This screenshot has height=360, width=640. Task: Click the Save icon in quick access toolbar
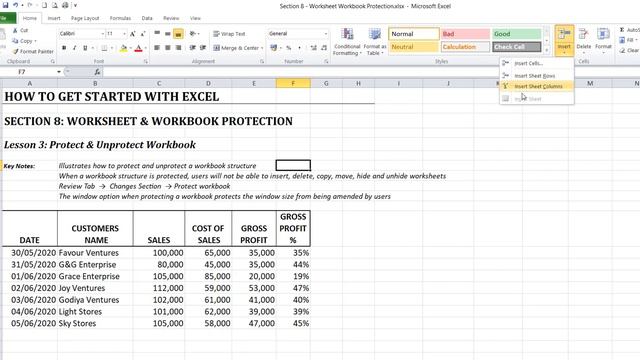click(5, 5)
